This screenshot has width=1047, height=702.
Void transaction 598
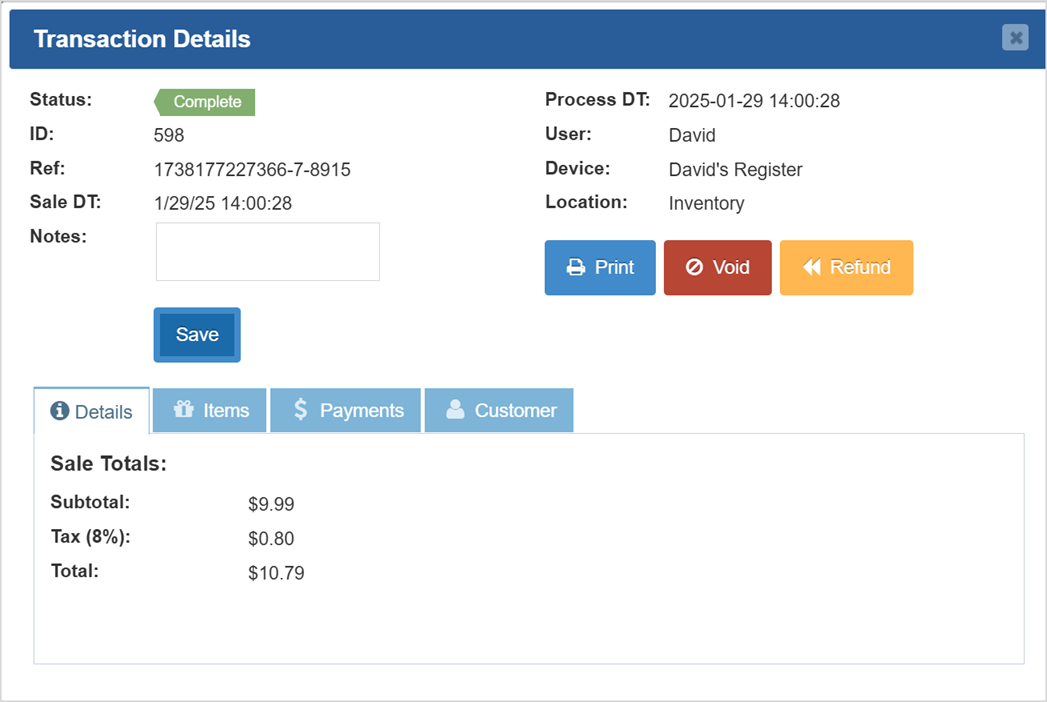click(717, 267)
